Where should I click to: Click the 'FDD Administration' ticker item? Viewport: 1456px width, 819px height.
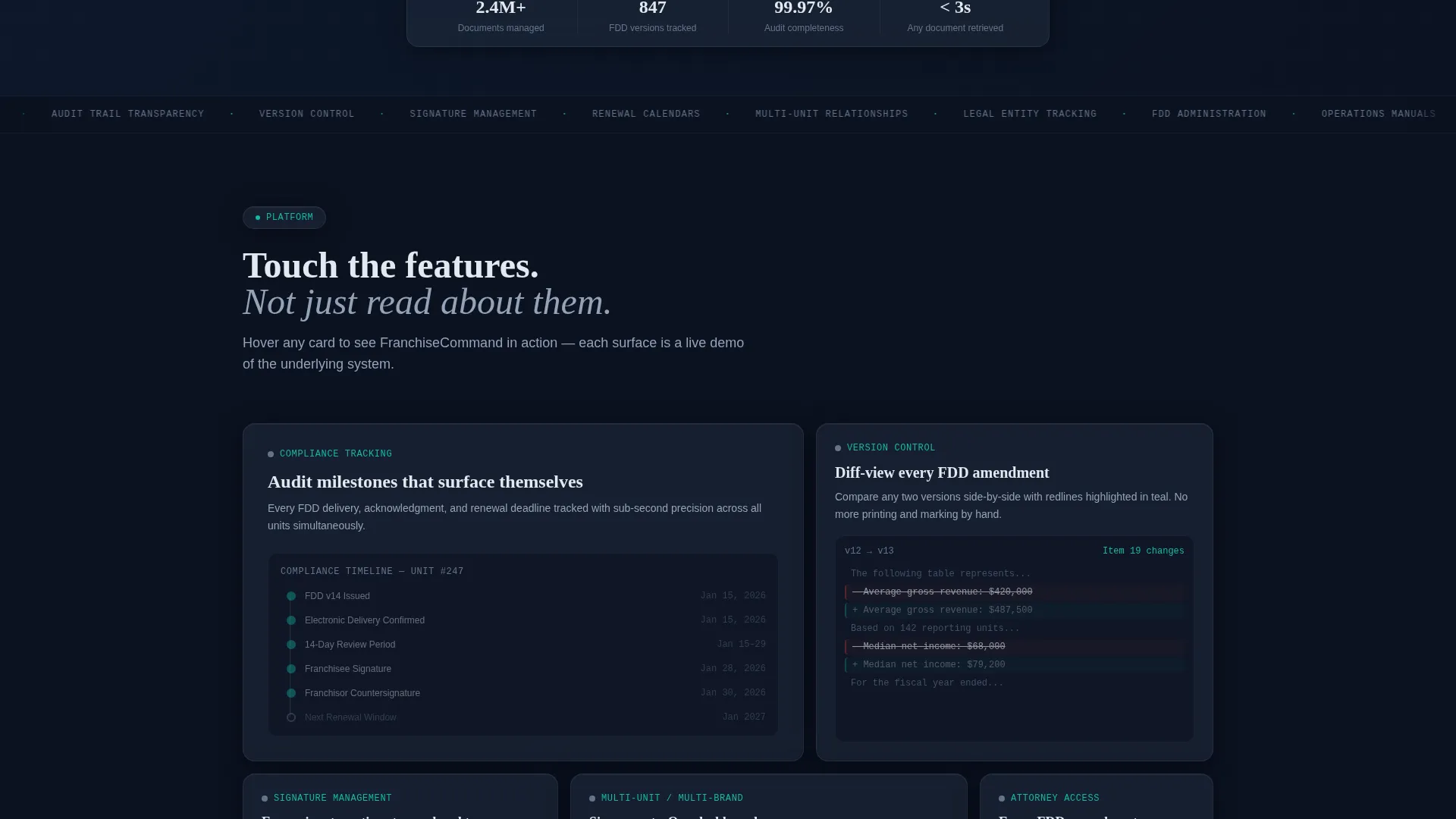[x=1209, y=114]
